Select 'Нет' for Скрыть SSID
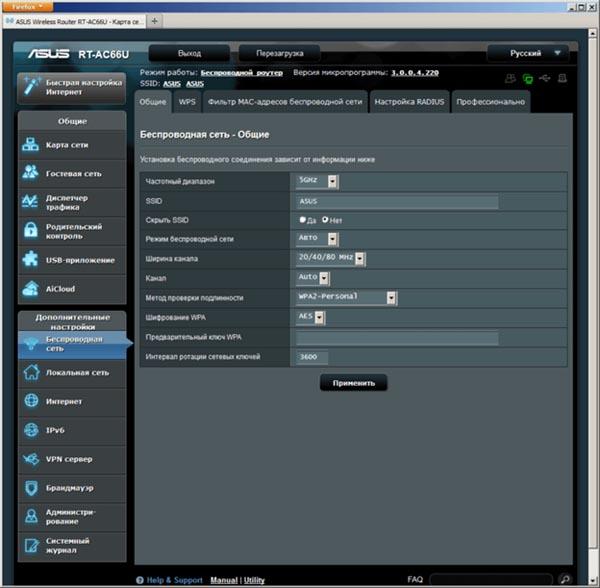This screenshot has height=588, width=600. [x=325, y=220]
